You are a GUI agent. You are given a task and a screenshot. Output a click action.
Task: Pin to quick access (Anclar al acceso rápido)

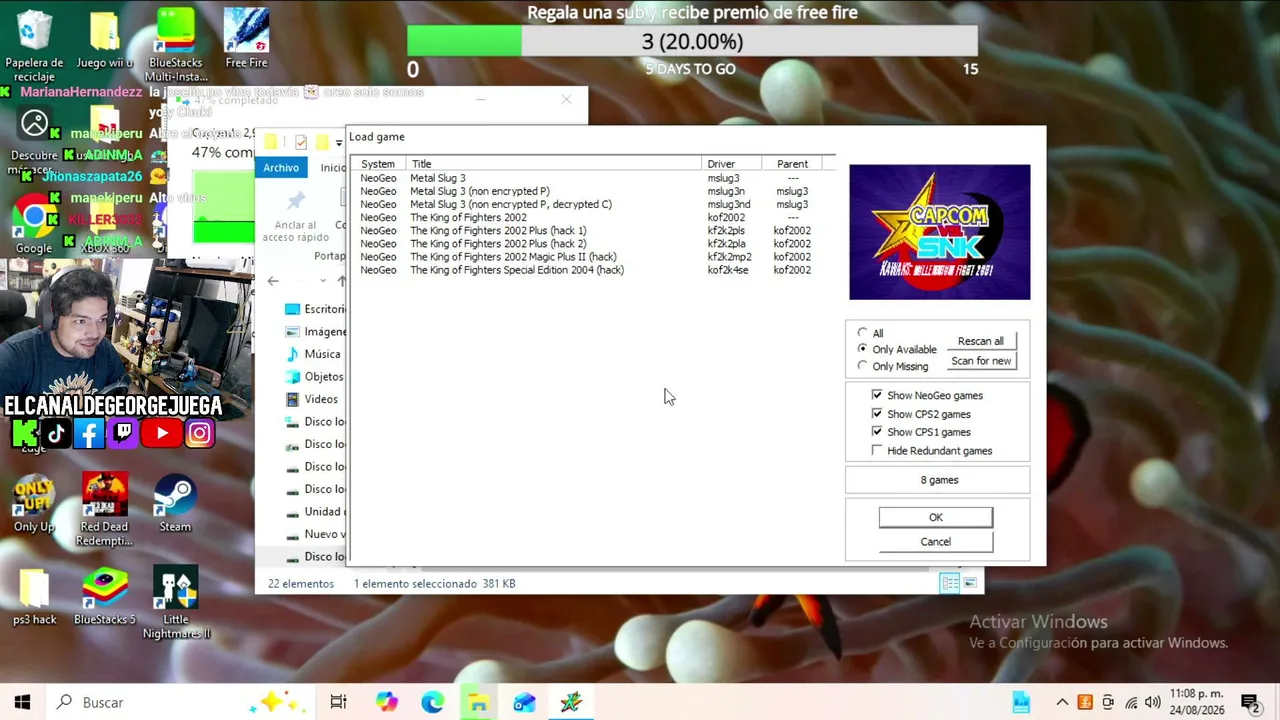[295, 215]
